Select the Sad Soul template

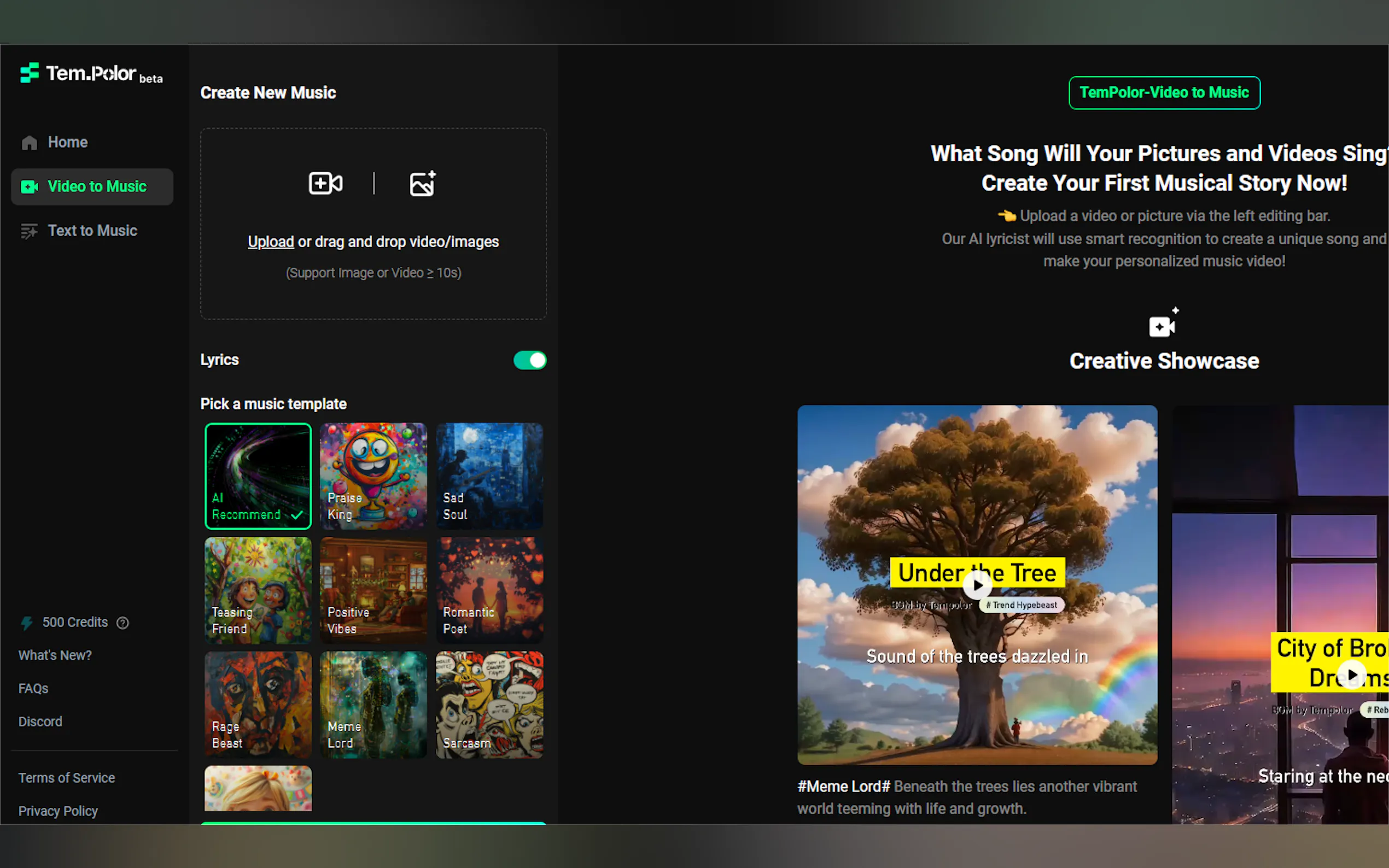tap(489, 476)
